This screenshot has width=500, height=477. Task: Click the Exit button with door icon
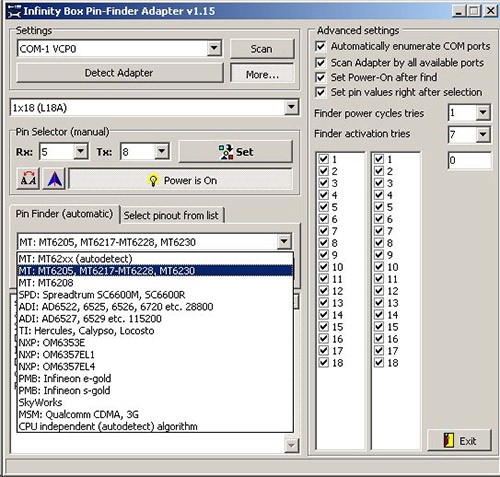click(459, 440)
